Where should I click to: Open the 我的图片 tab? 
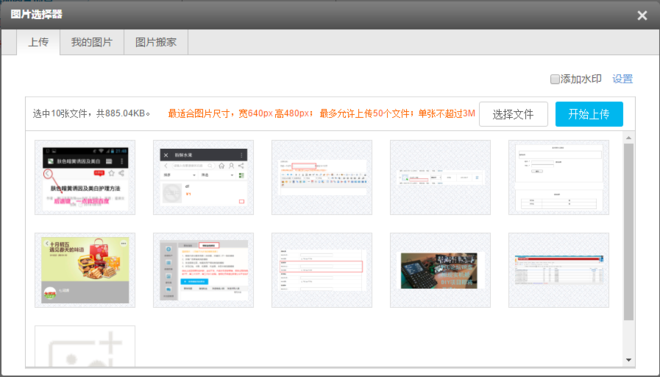pos(92,42)
